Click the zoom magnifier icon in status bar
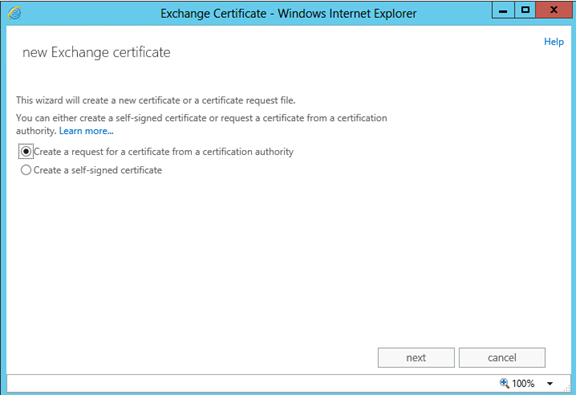Screen dimensions: 576x395 tap(504, 383)
